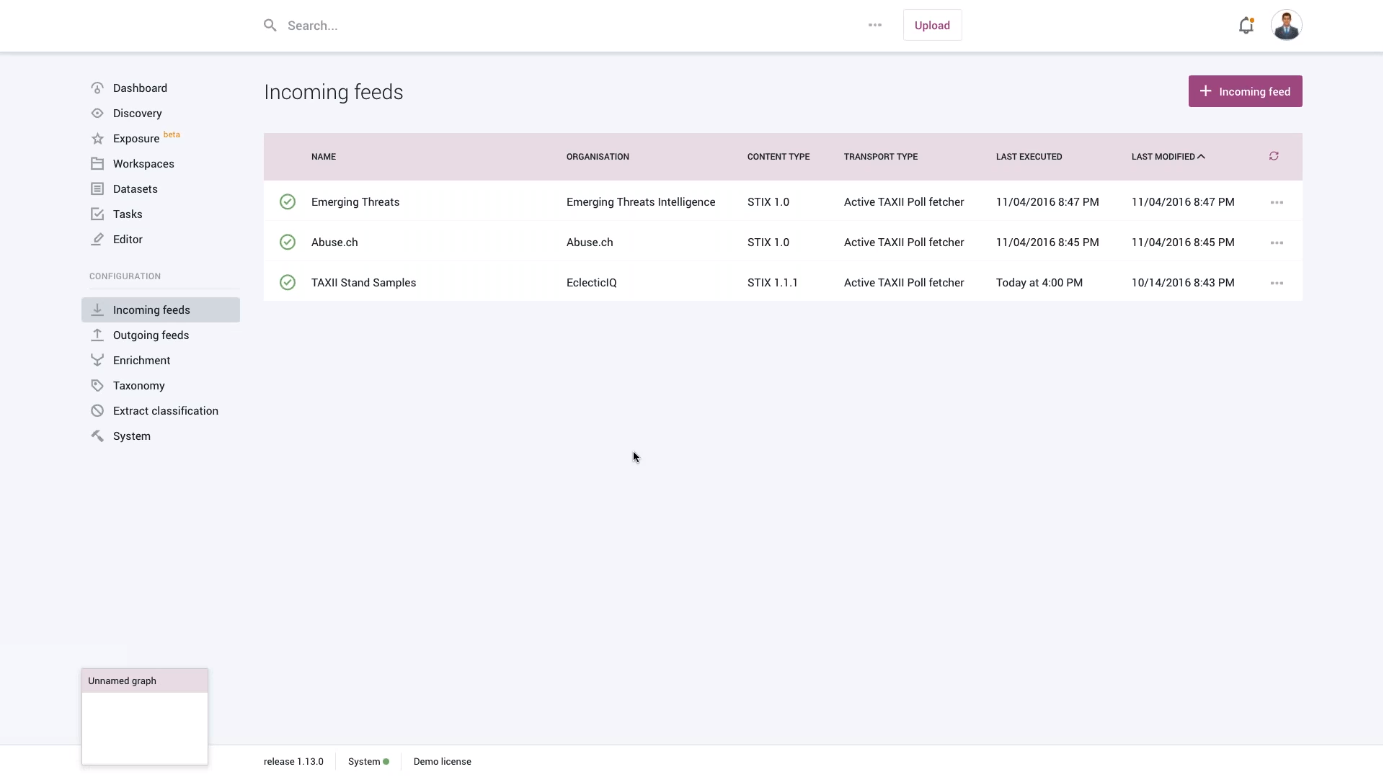
Task: Add a new Incoming feed
Action: click(x=1245, y=91)
